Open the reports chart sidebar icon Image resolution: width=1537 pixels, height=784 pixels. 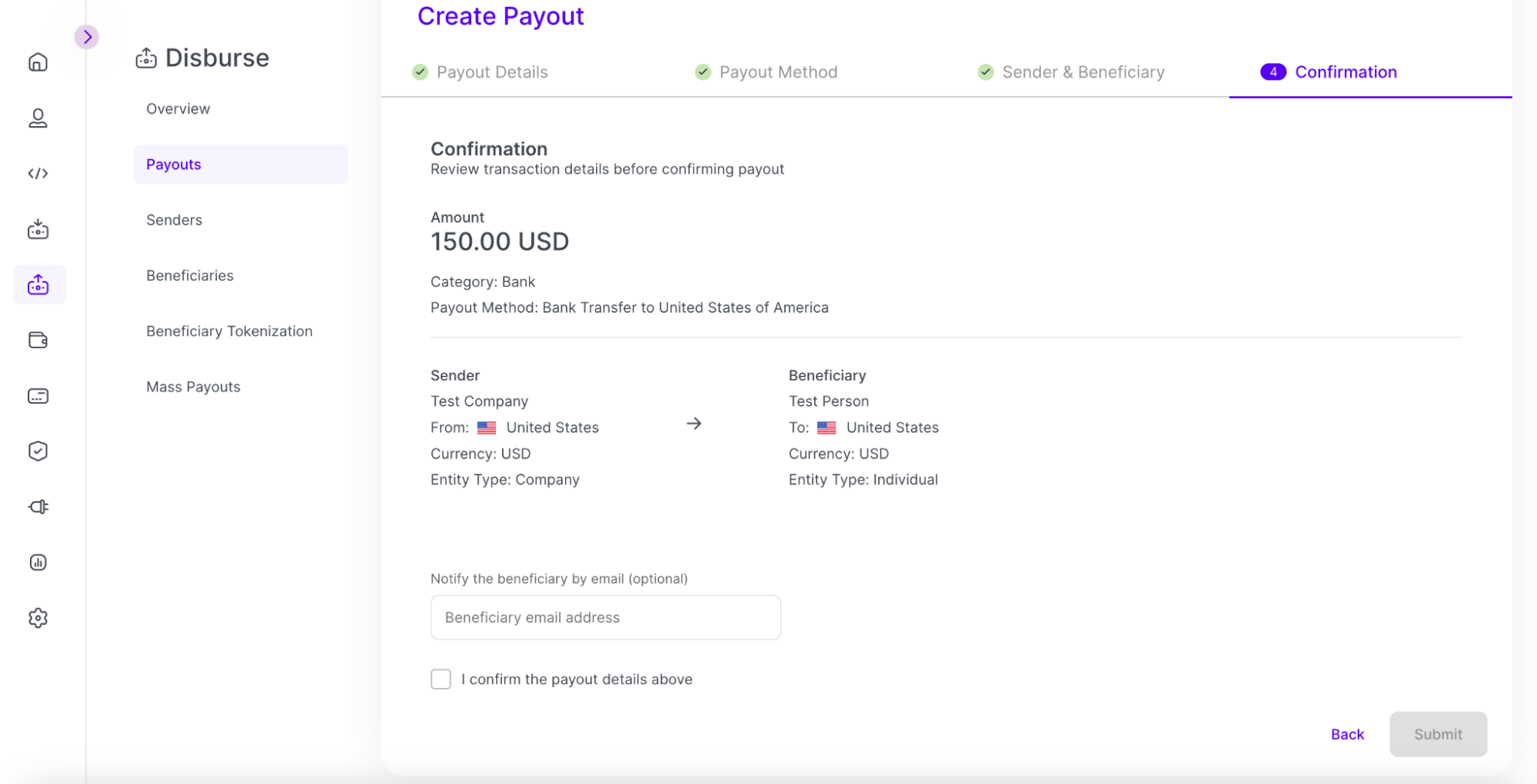[x=38, y=563]
